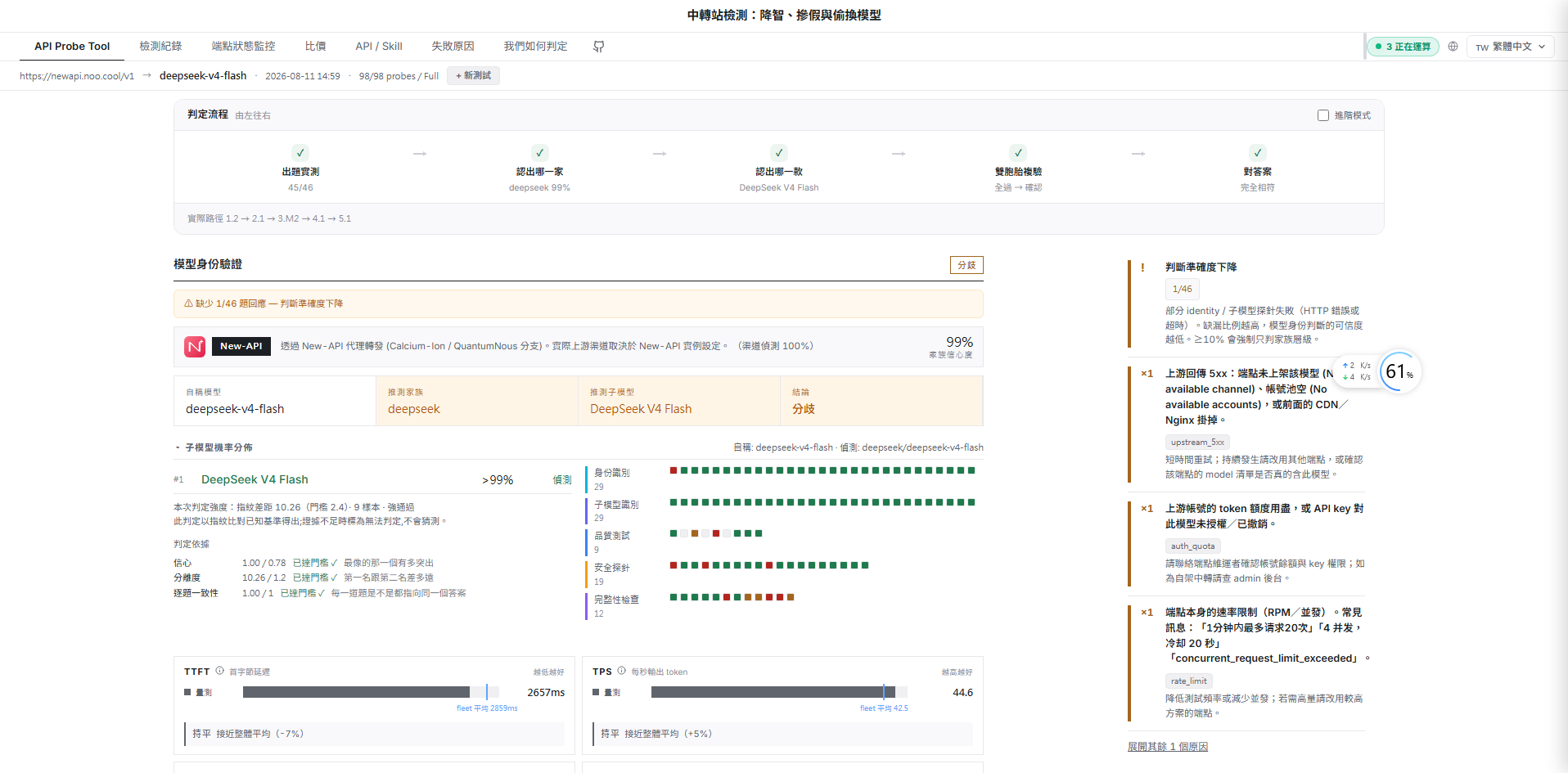This screenshot has height=773, width=1568.
Task: Click the 持平 接近整體平均（-7%）note
Action: point(374,734)
